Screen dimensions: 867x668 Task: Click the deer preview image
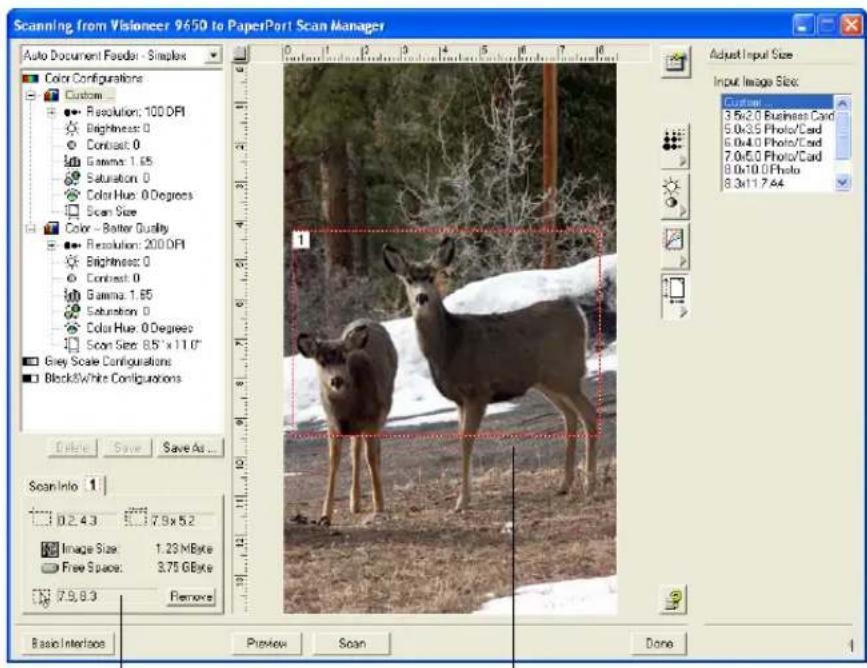pyautogui.click(x=450, y=338)
